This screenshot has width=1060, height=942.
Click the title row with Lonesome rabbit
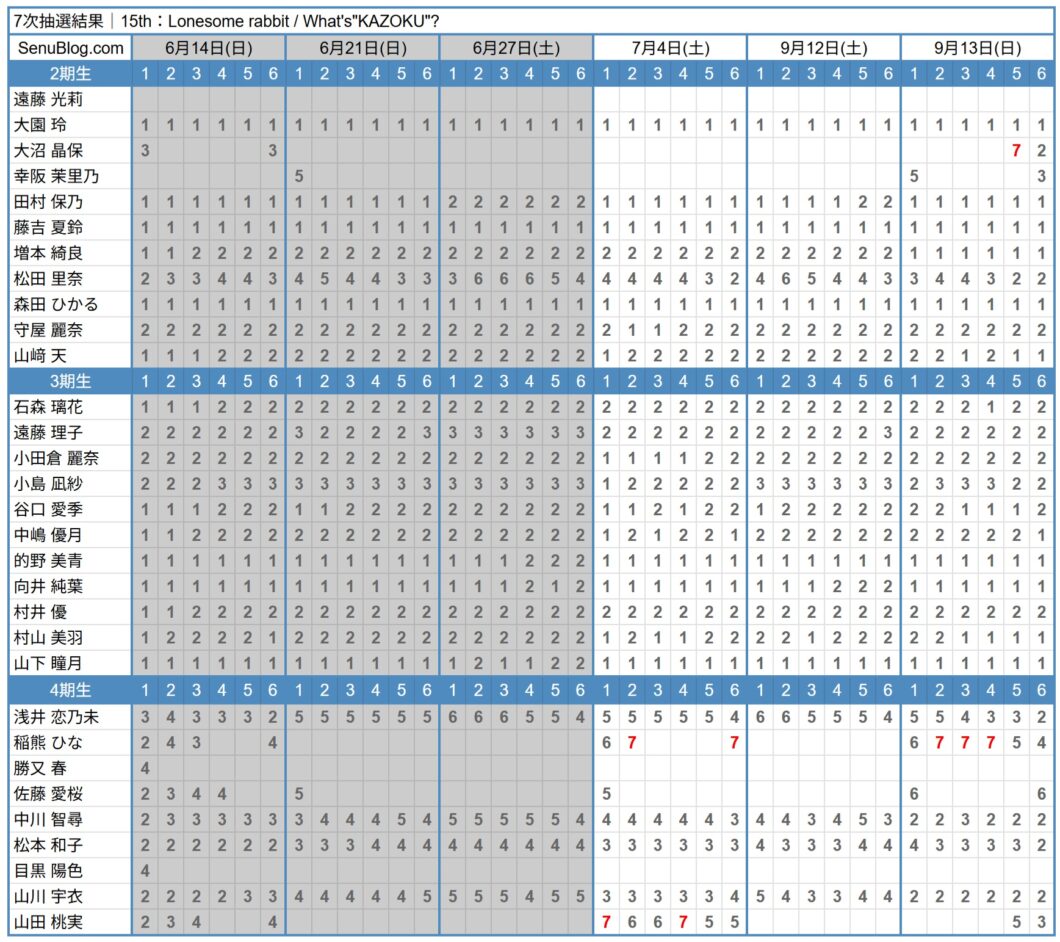tap(531, 21)
